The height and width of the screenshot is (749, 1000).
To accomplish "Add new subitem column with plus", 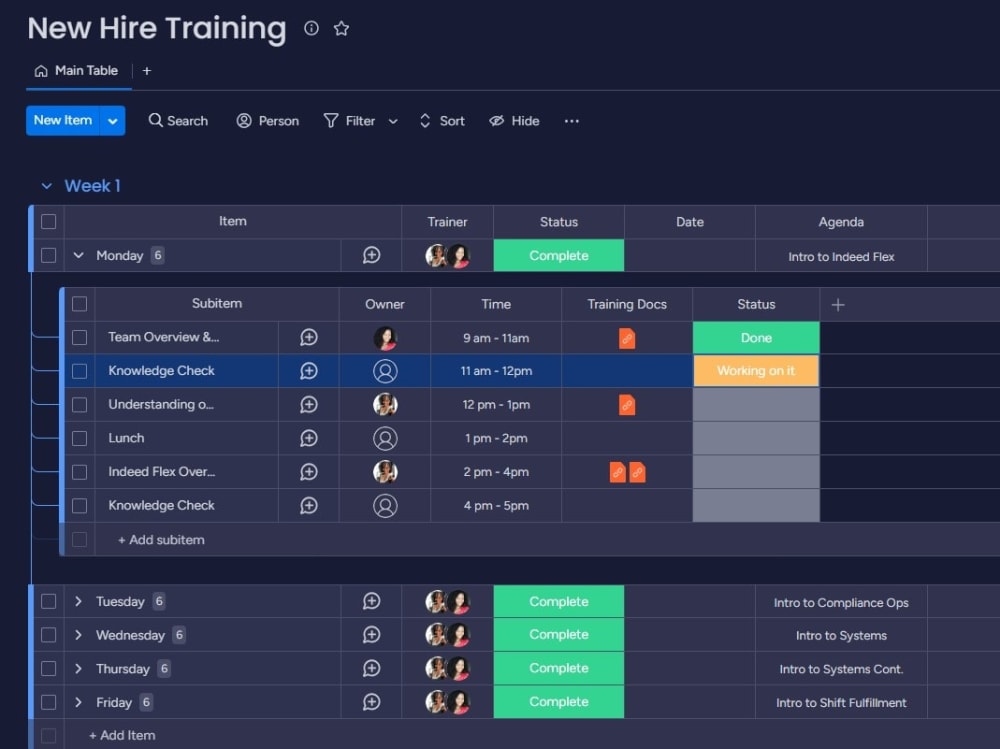I will click(838, 305).
